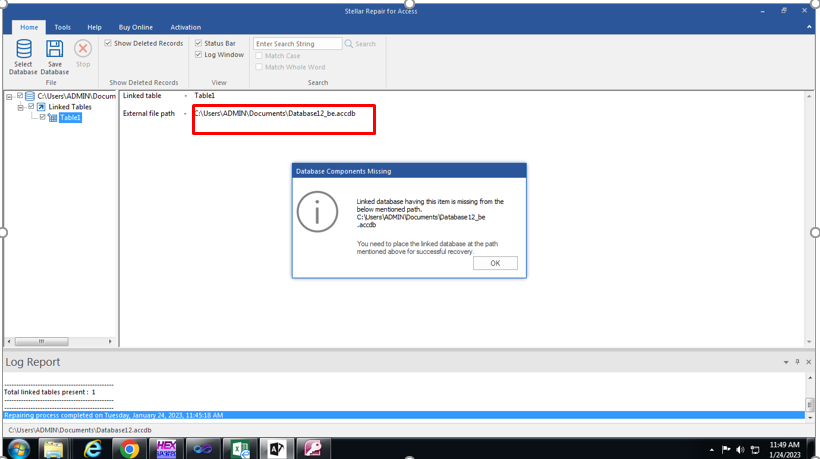Open the Buy Online tab
Screen dimensions: 820x459
point(135,27)
